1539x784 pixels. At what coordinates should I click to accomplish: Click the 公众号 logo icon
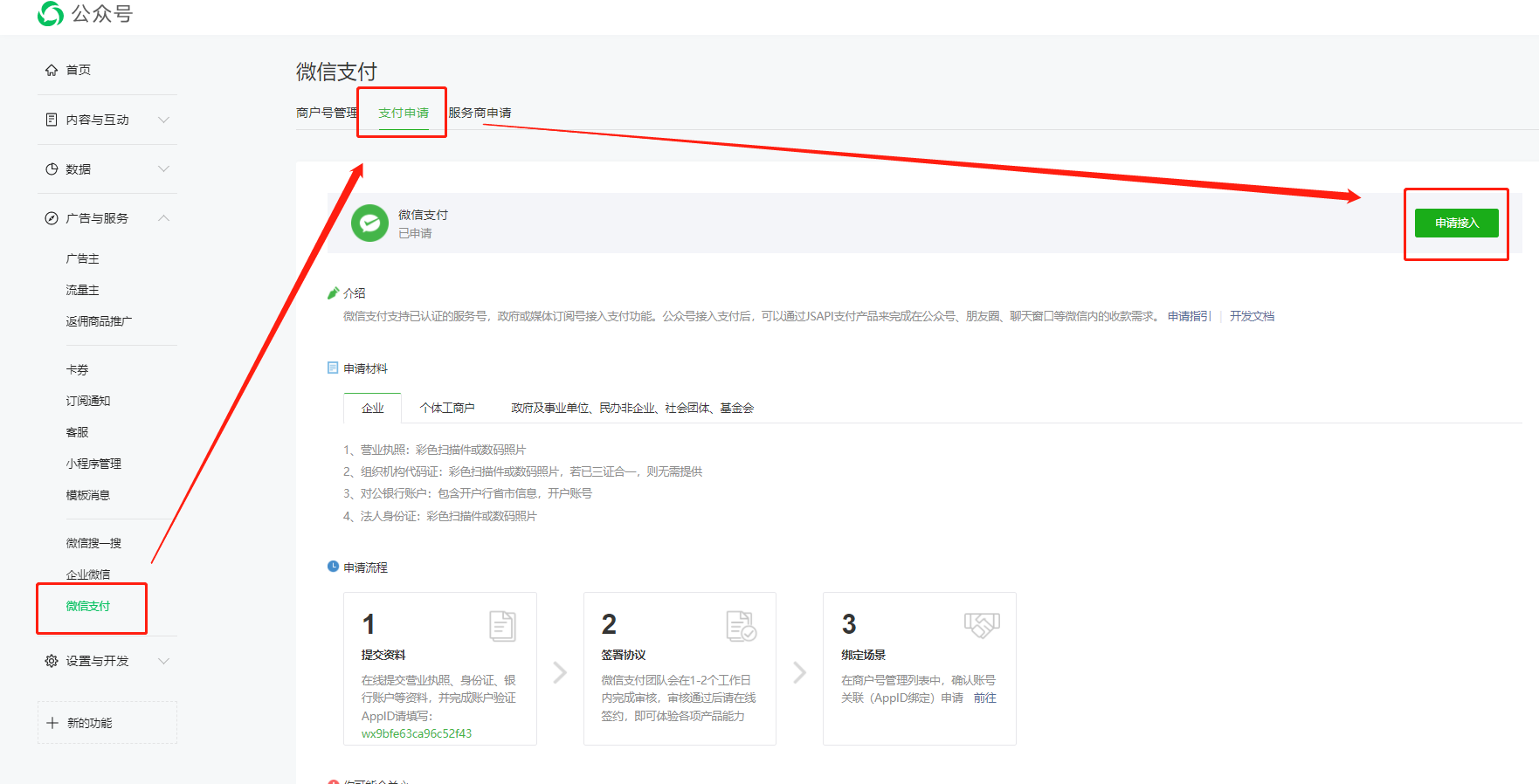coord(51,13)
